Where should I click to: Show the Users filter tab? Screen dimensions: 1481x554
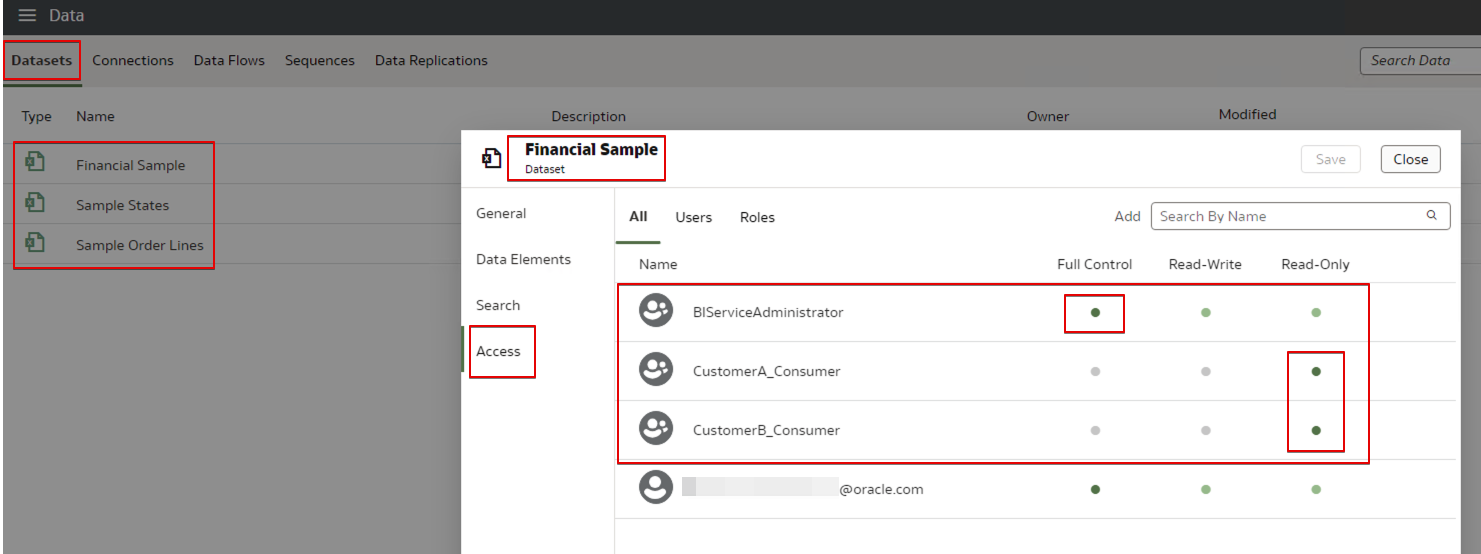coord(693,217)
